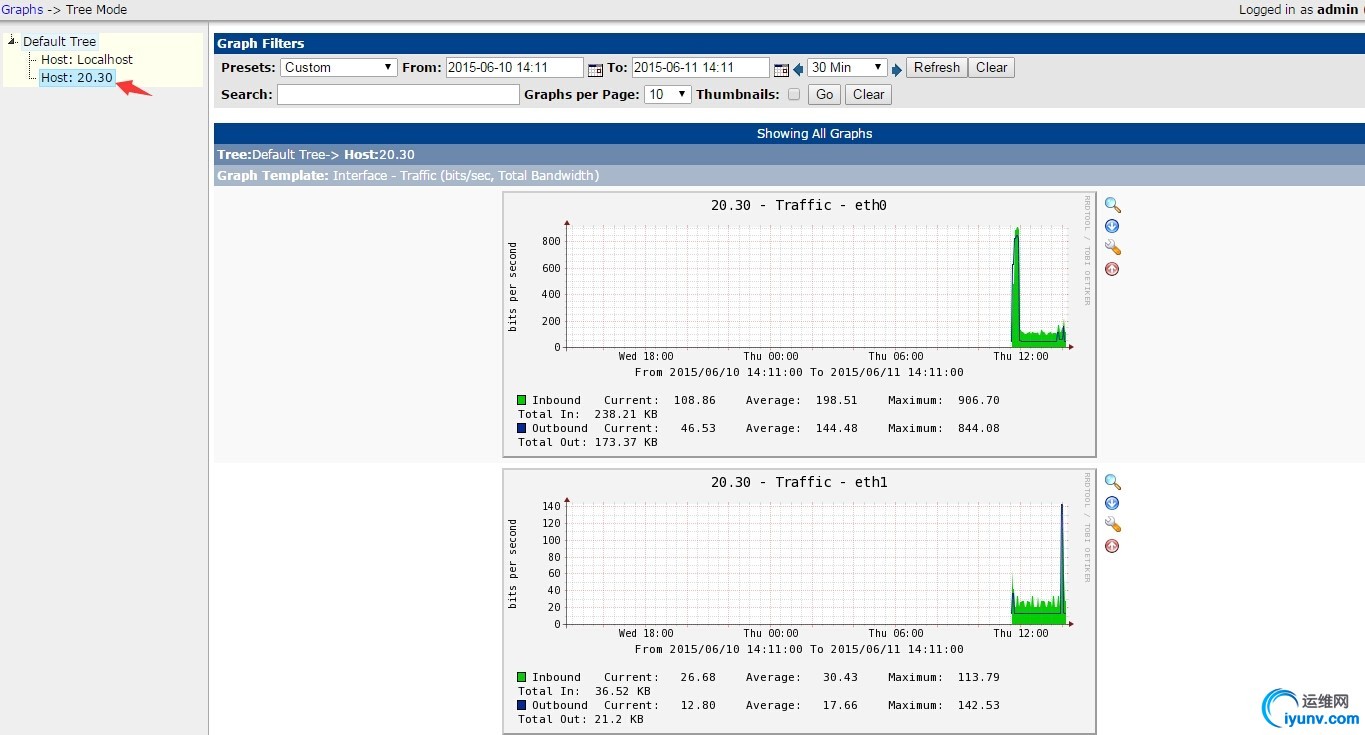
Task: Collapse the Default Tree node
Action: pos(12,41)
